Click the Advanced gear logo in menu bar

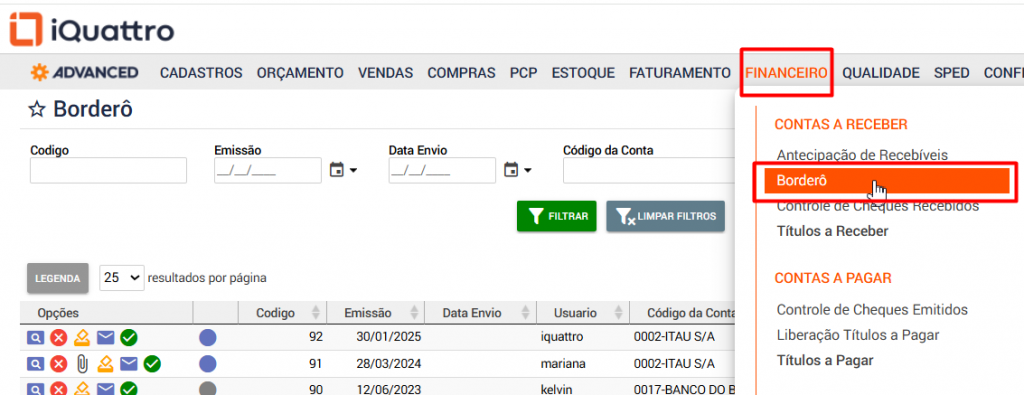point(84,72)
